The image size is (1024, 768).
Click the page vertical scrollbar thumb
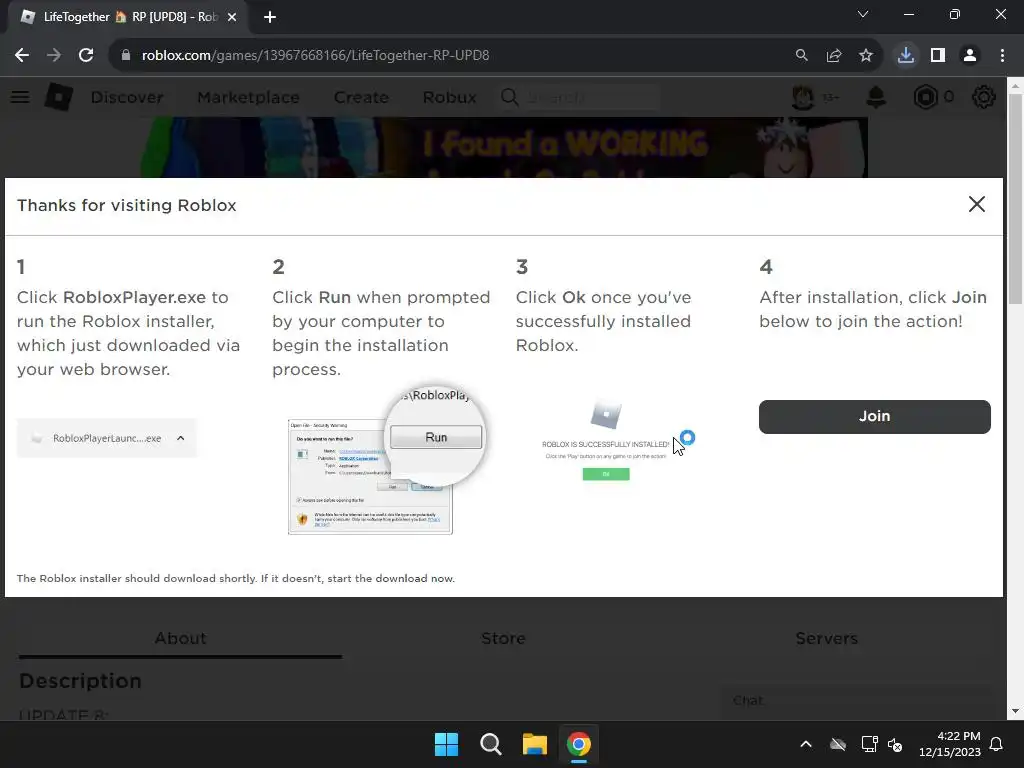coord(1015,199)
